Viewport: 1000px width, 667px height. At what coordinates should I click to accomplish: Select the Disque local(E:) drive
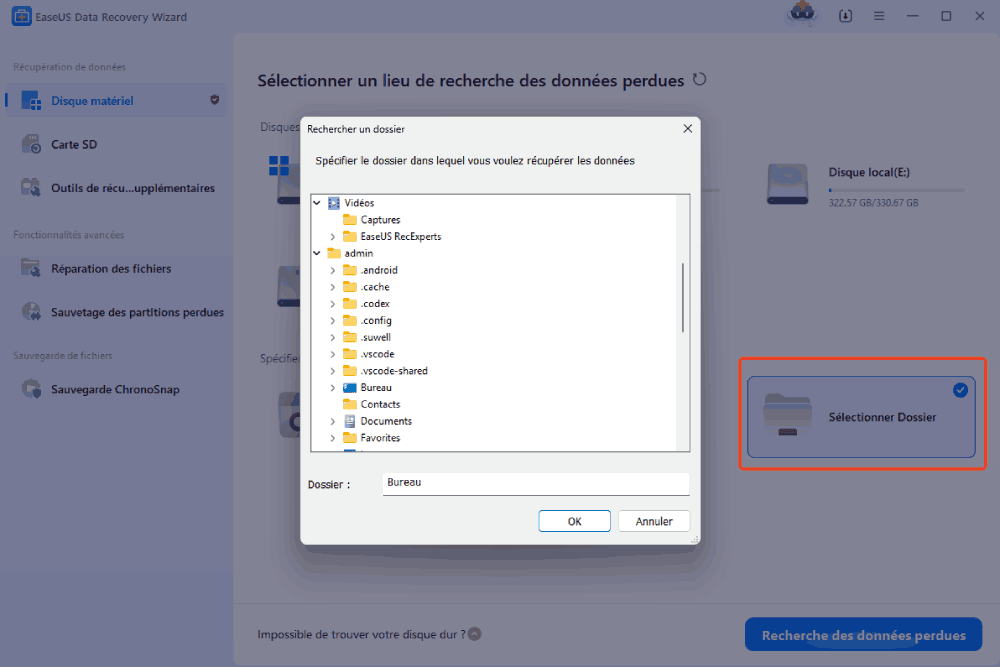866,185
